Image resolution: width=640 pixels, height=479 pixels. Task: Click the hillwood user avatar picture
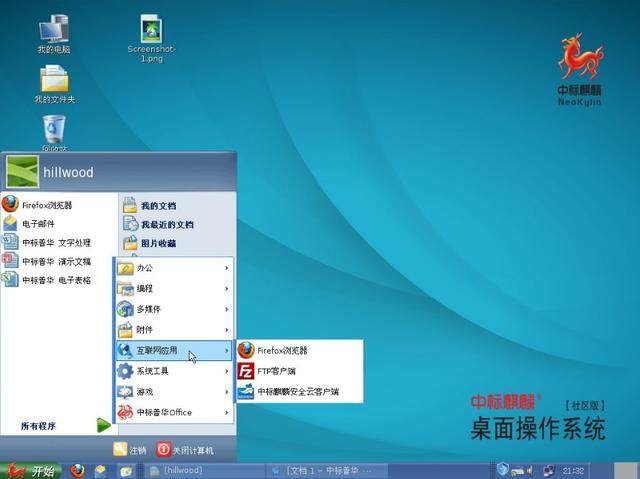click(22, 171)
